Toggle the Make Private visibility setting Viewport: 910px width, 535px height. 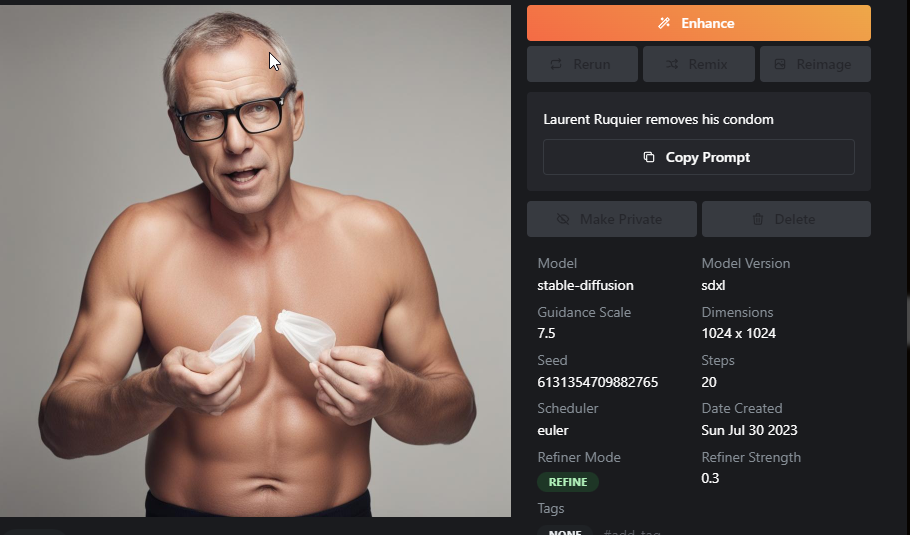click(x=612, y=219)
